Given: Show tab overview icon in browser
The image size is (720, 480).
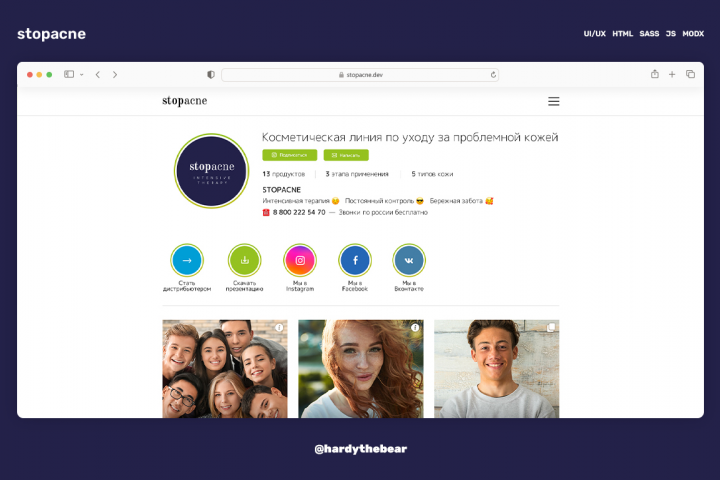Looking at the screenshot, I should tap(690, 74).
